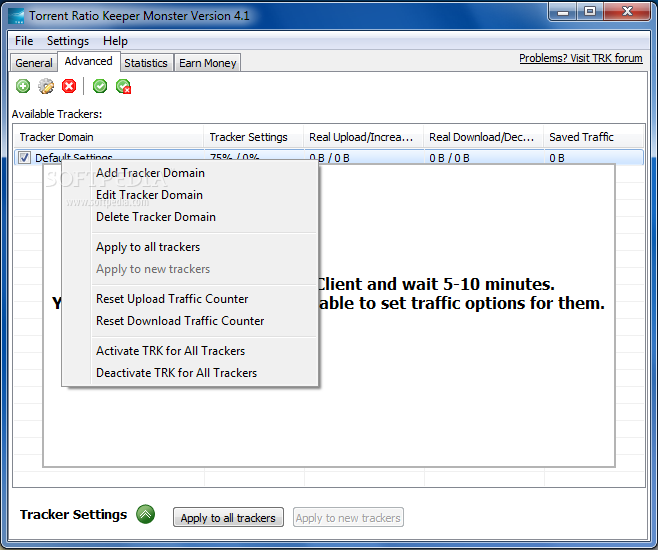This screenshot has height=550, width=658.
Task: Visit the TRK forum link
Action: pos(581,58)
